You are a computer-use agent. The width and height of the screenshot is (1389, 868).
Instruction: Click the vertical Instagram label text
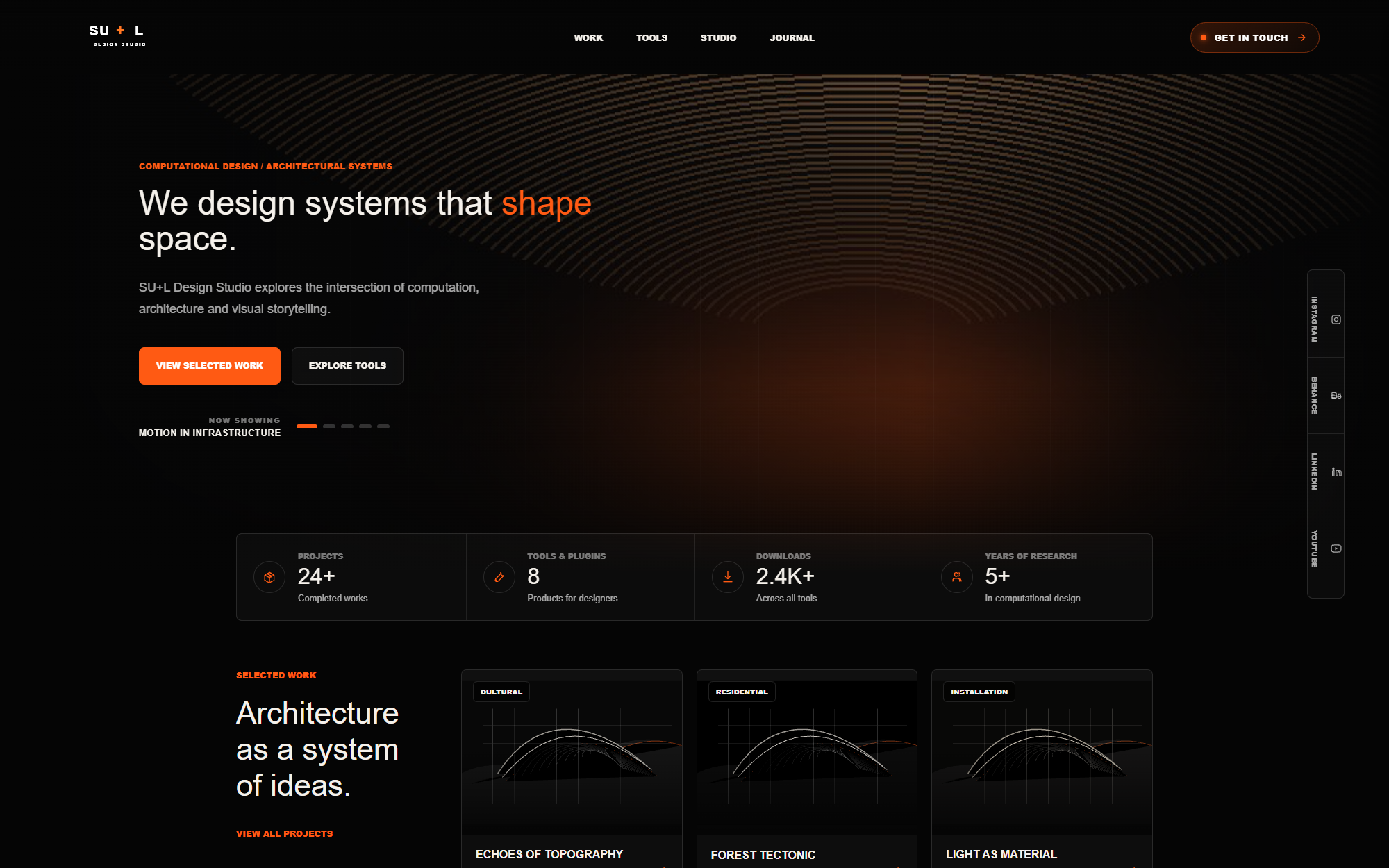point(1314,319)
